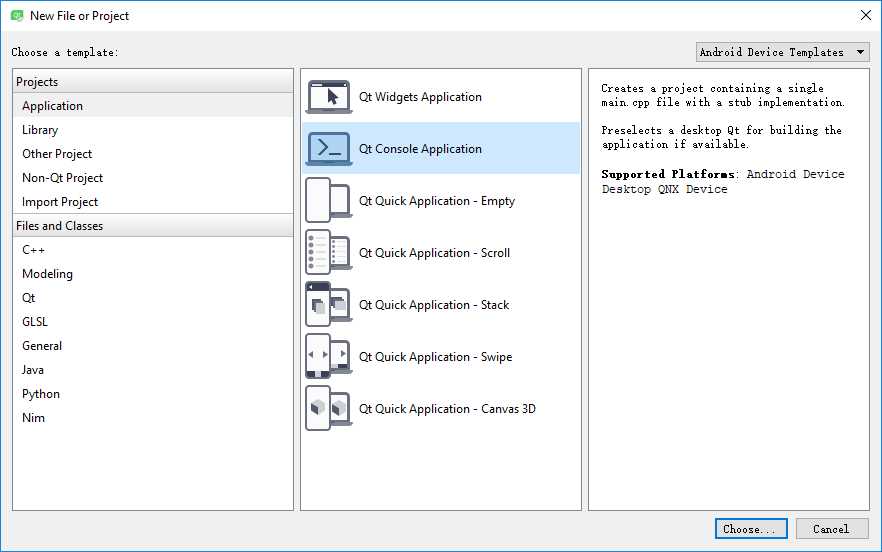
Task: Choose the Qt Widgets Application template
Action: coord(441,97)
